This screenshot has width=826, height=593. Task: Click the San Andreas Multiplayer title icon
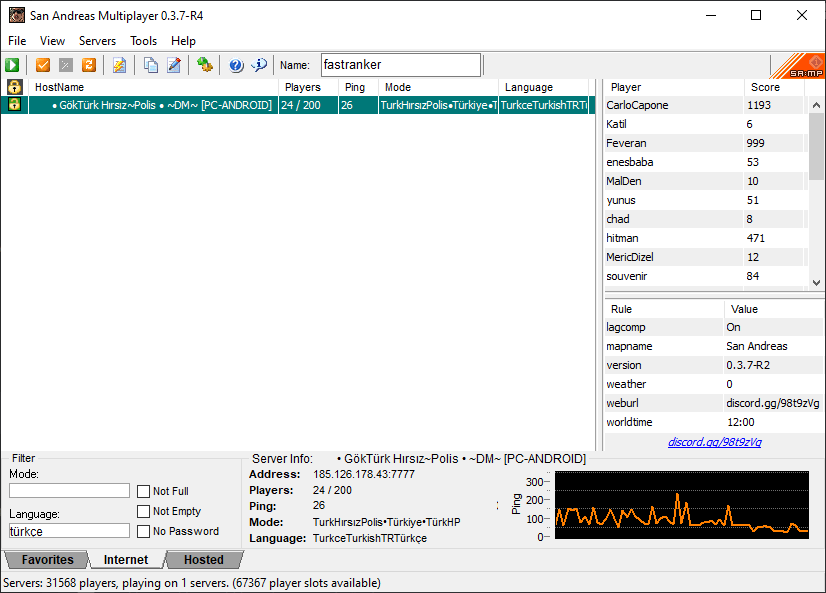17,15
